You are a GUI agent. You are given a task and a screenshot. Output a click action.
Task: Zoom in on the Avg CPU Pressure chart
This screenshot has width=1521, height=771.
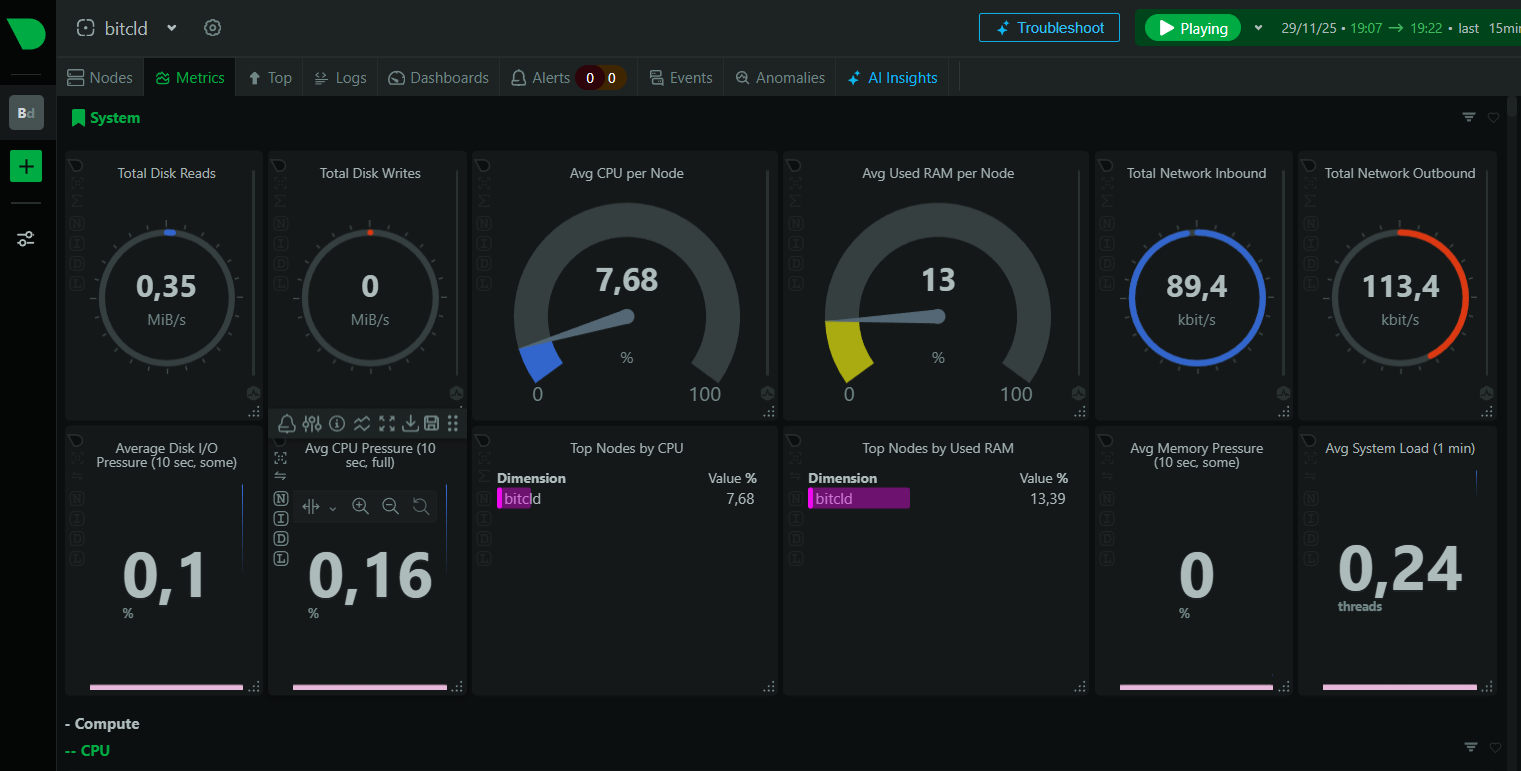pyautogui.click(x=361, y=507)
